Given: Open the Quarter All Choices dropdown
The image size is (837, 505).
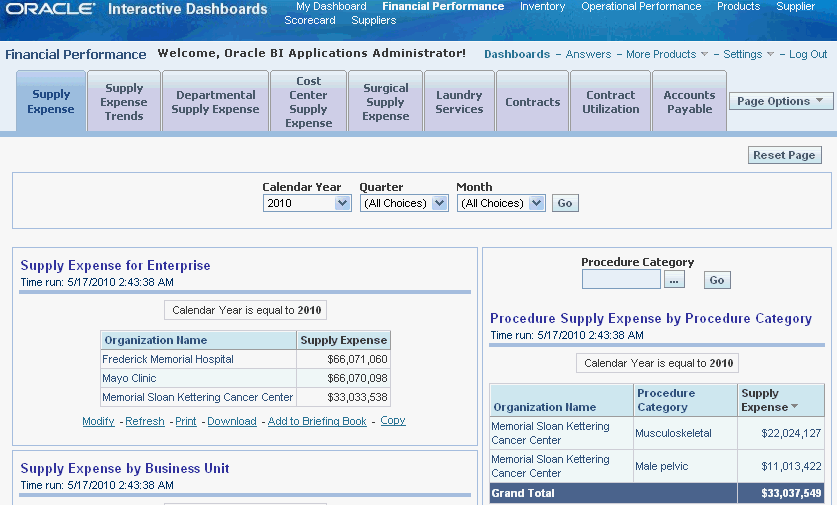Looking at the screenshot, I should pos(404,203).
